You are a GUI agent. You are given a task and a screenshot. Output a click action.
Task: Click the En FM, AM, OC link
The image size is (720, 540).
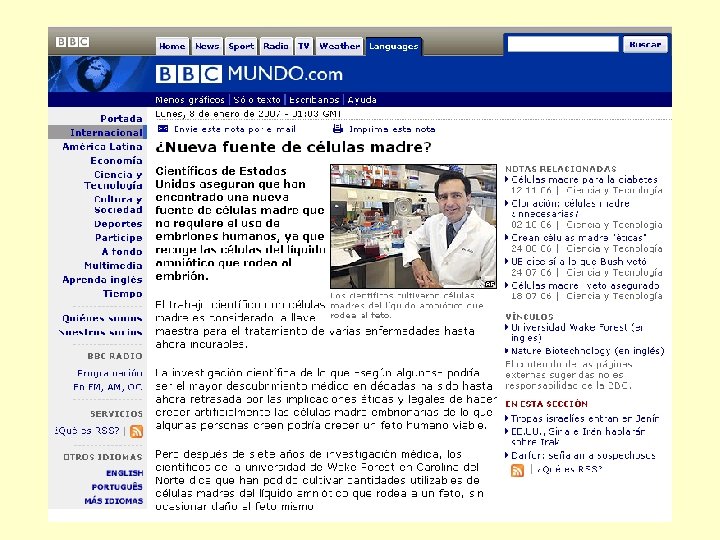click(x=108, y=387)
